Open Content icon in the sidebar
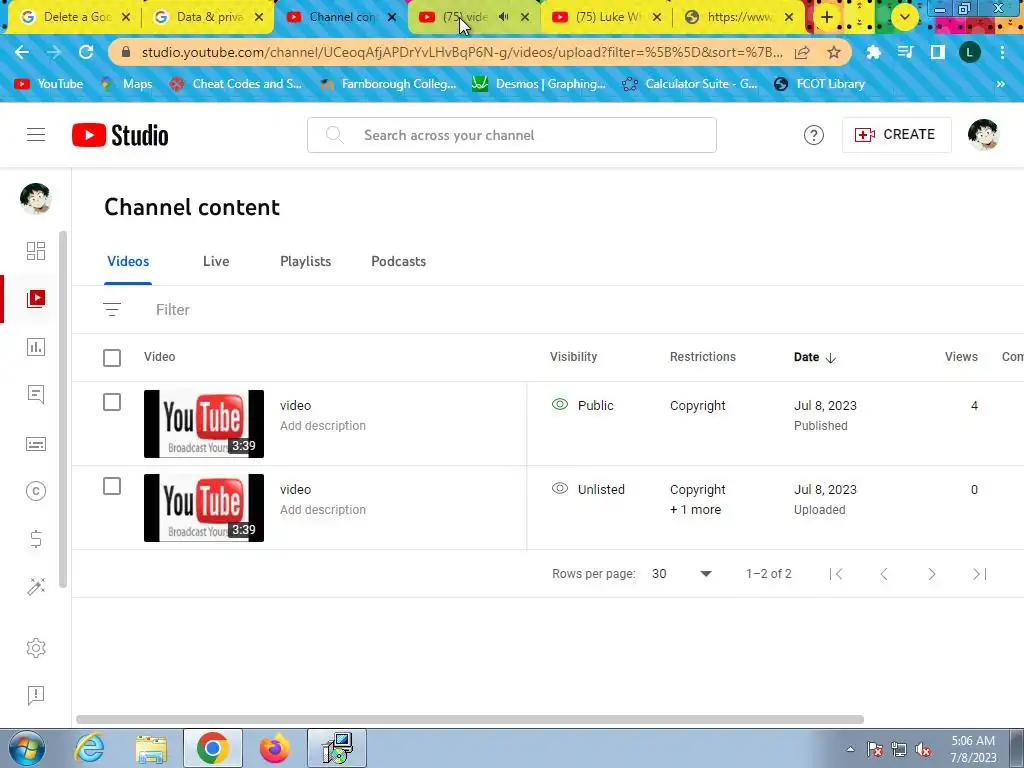This screenshot has height=768, width=1024. pos(36,299)
